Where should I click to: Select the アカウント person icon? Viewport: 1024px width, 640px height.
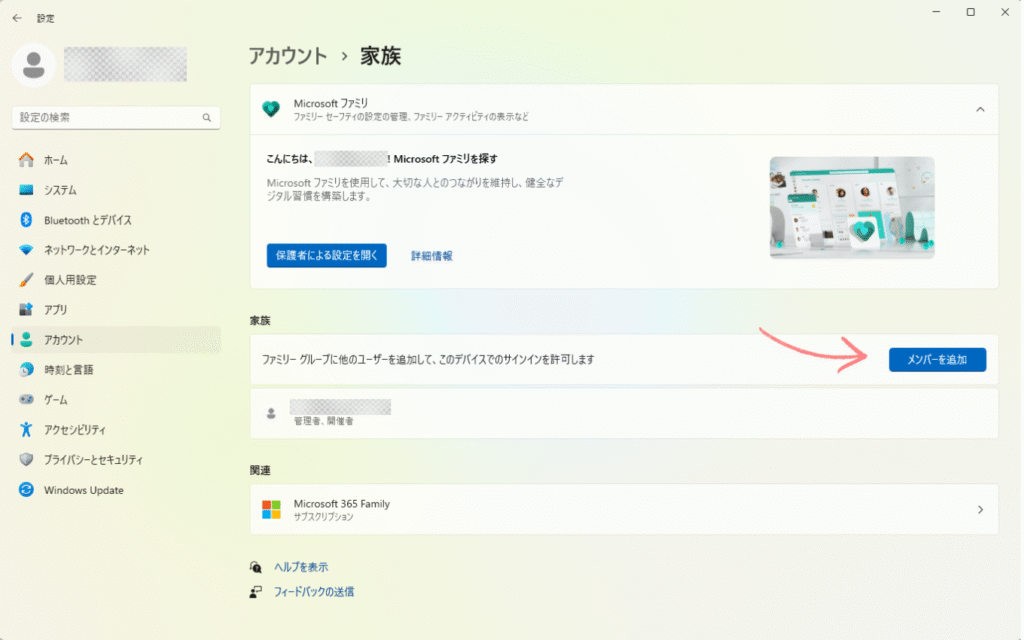(26, 340)
